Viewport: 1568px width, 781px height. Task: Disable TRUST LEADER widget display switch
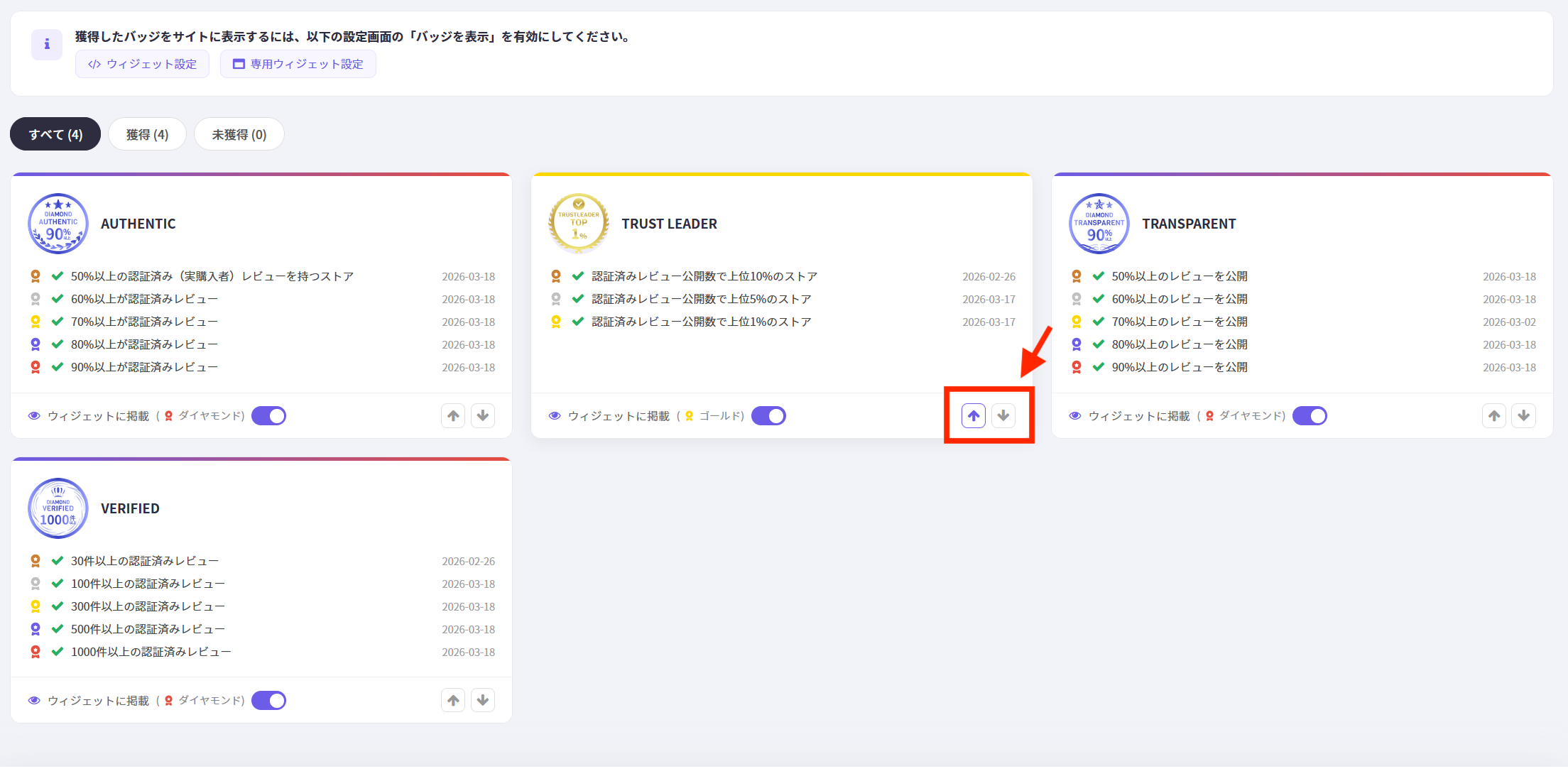pyautogui.click(x=769, y=416)
